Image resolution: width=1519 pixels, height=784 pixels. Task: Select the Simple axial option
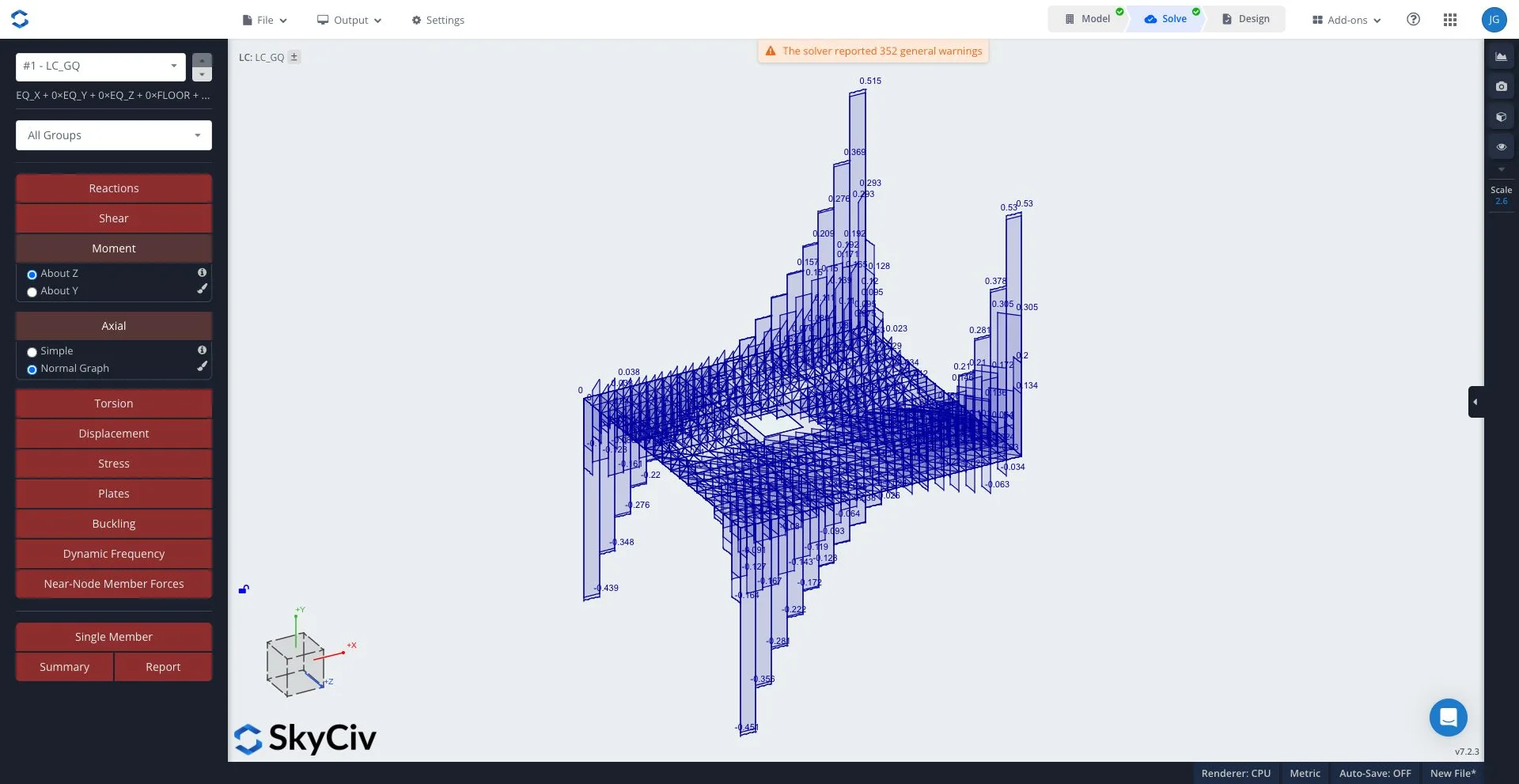32,352
